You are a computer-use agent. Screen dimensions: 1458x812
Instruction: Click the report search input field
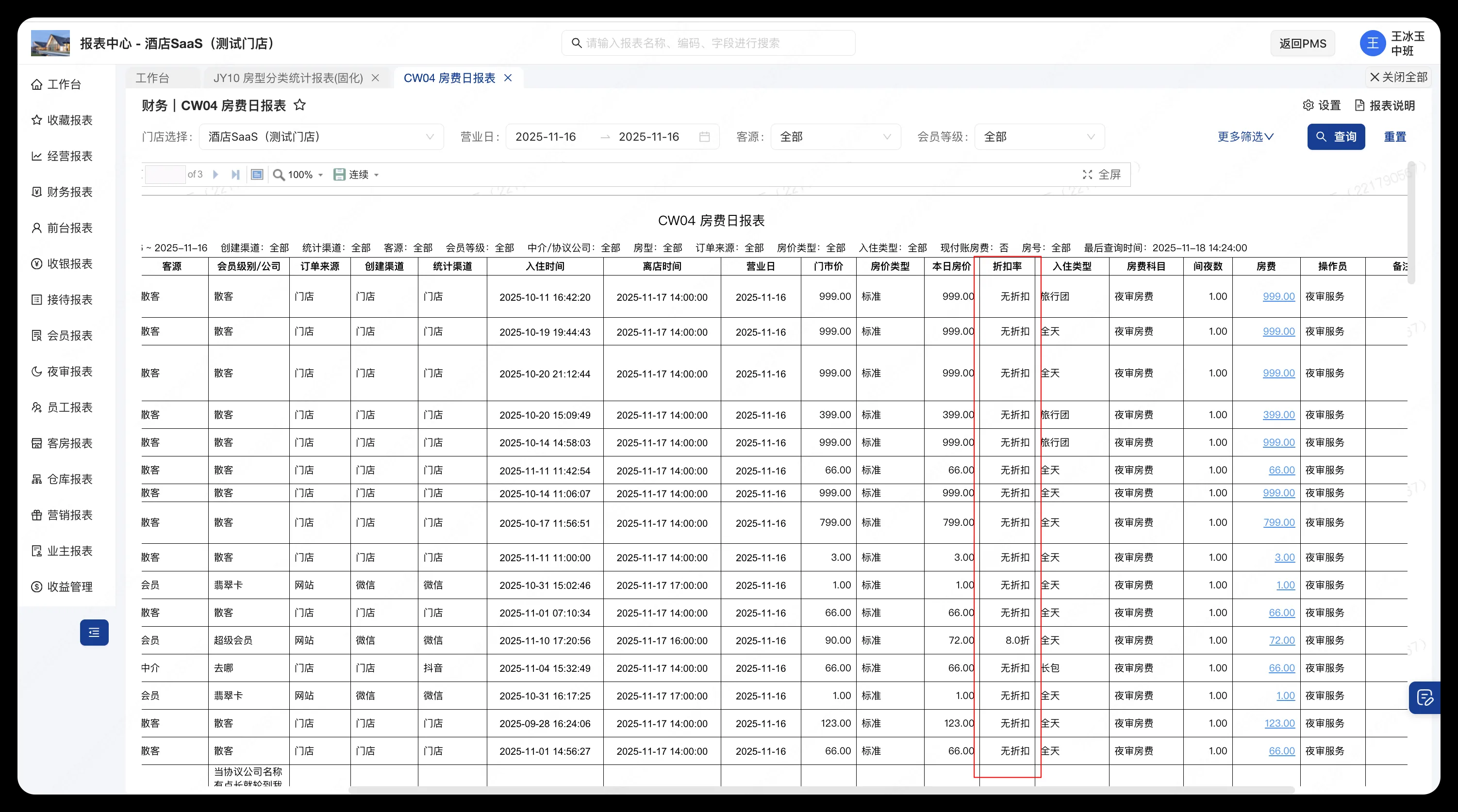[x=708, y=42]
